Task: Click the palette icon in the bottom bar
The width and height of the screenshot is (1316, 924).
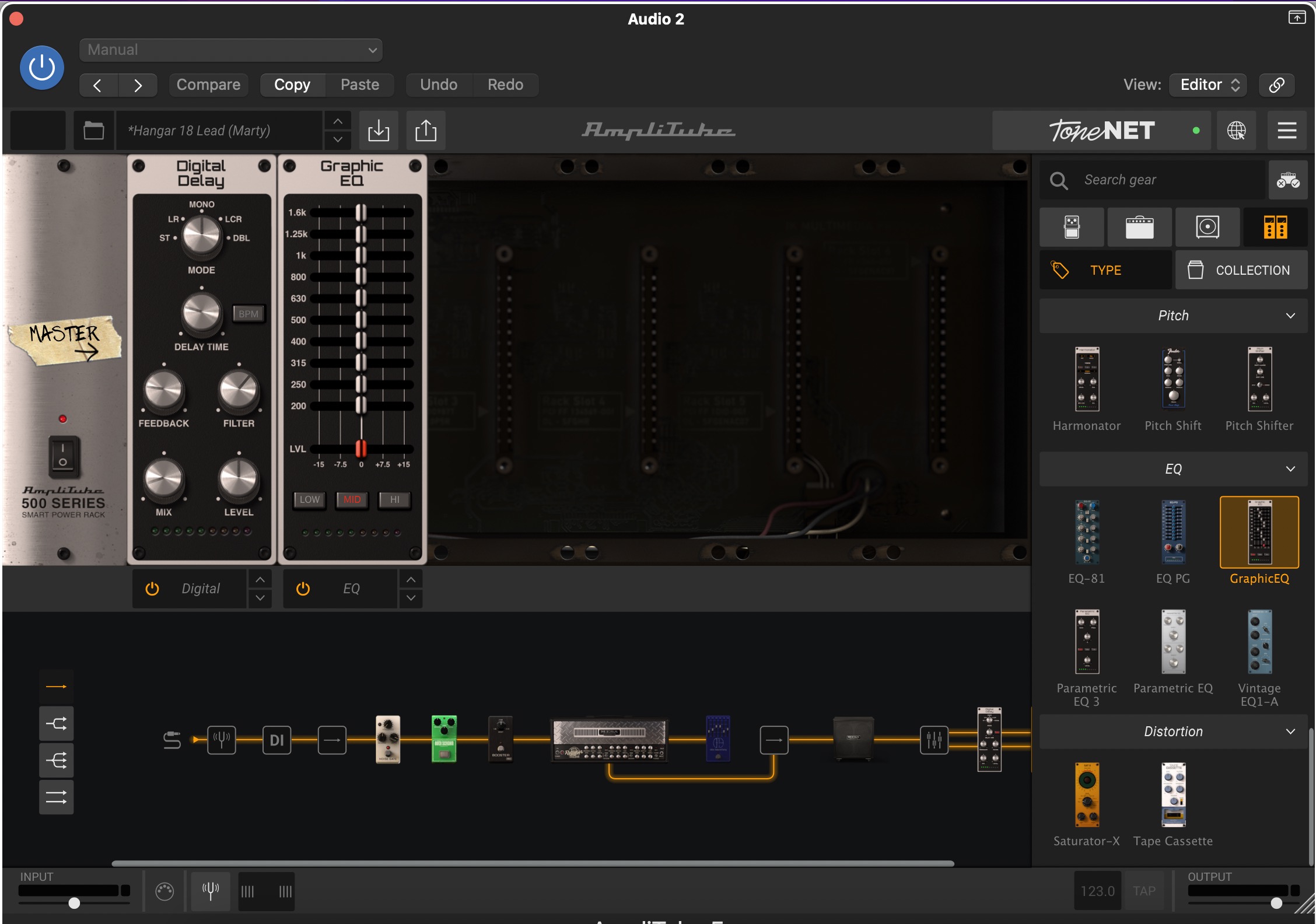Action: [x=164, y=891]
